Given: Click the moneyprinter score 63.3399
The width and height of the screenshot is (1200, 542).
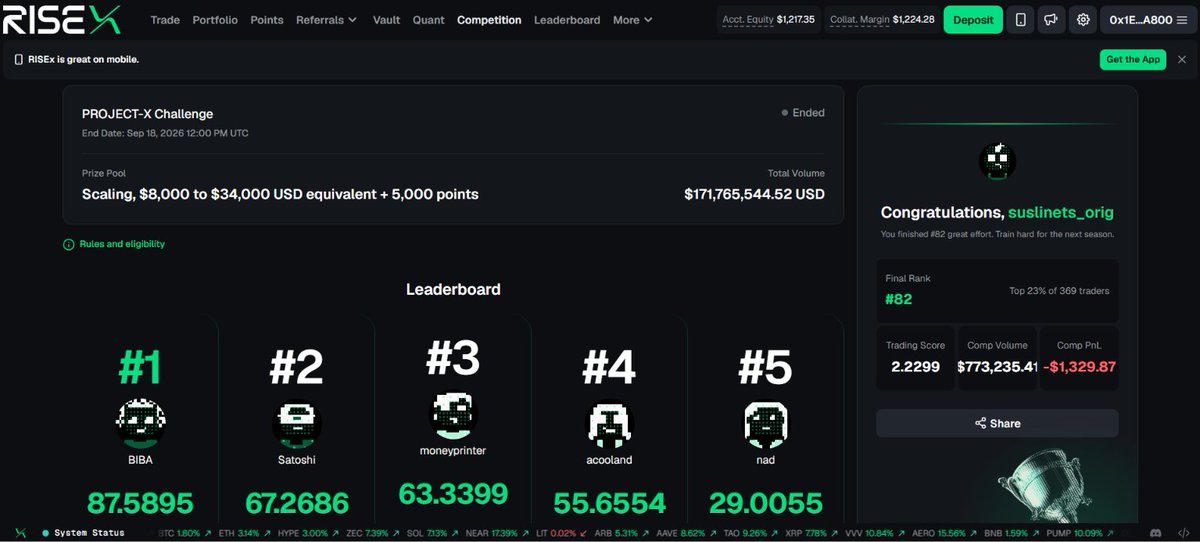Looking at the screenshot, I should [x=453, y=494].
